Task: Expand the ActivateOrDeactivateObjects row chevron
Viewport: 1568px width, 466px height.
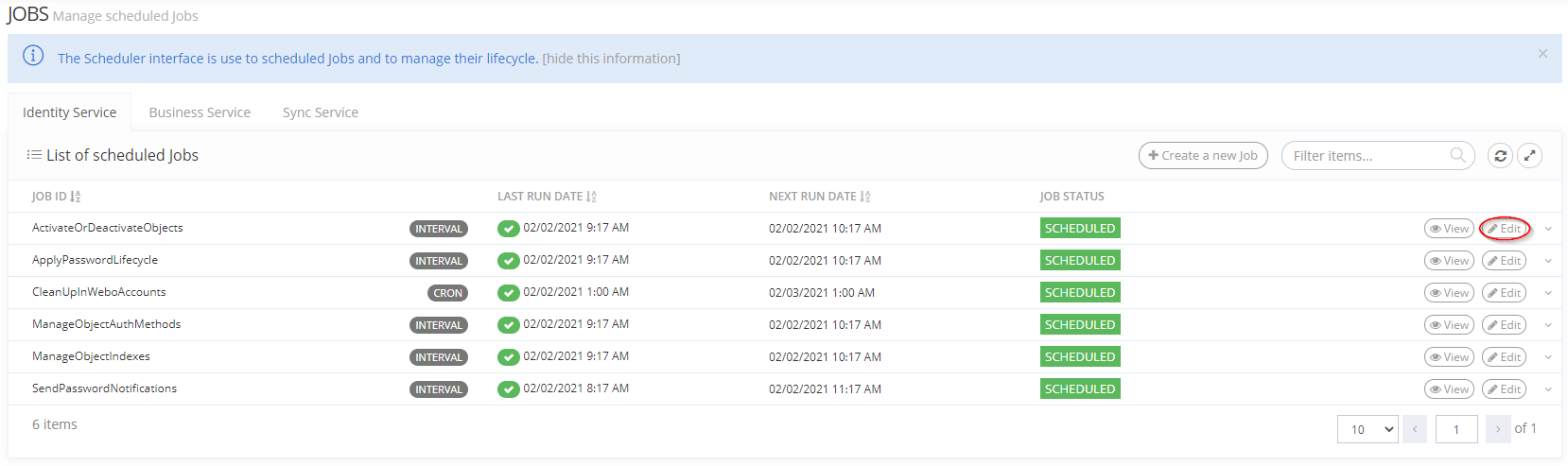Action: 1548,229
